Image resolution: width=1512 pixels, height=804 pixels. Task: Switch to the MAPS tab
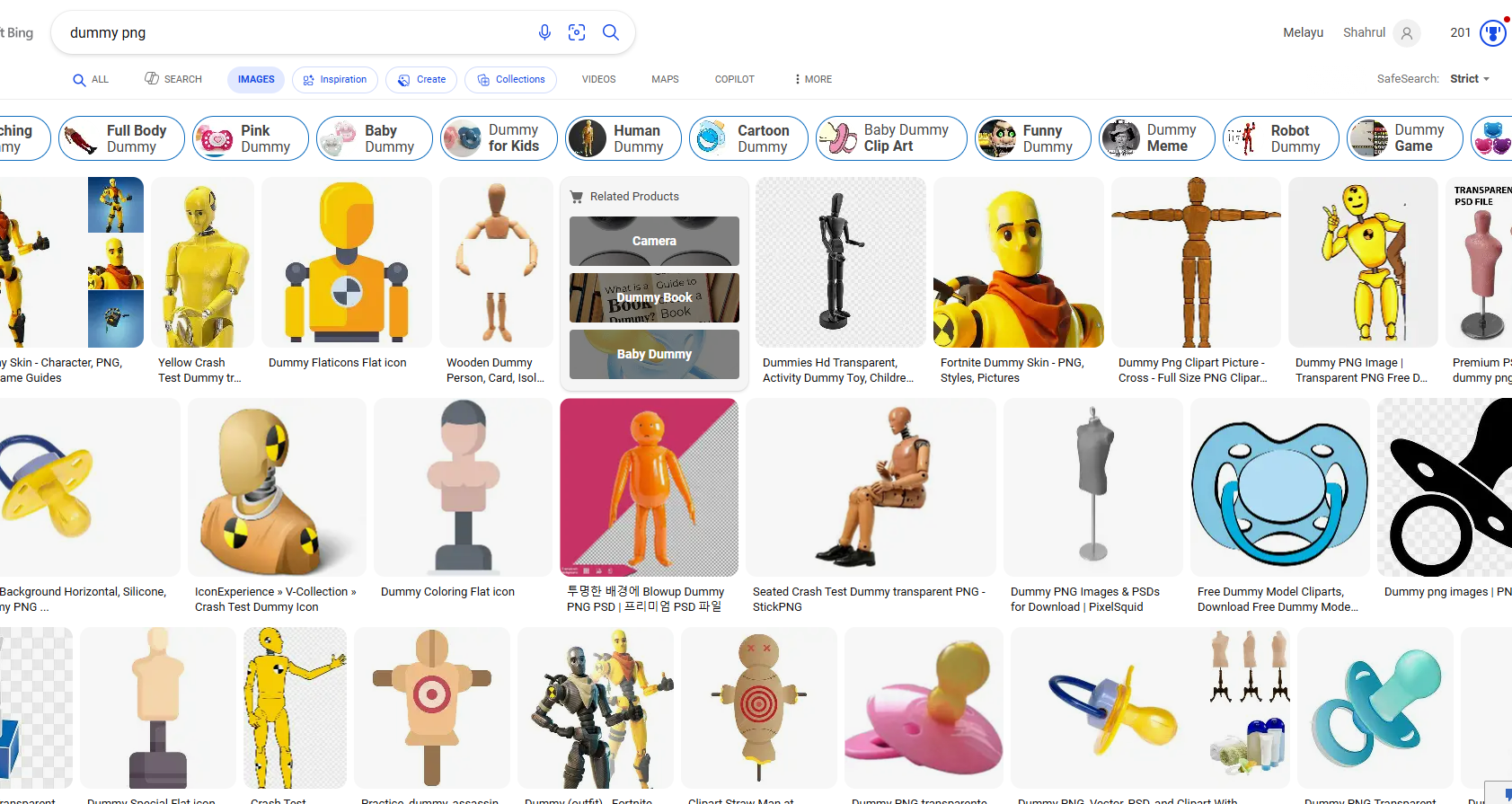665,80
